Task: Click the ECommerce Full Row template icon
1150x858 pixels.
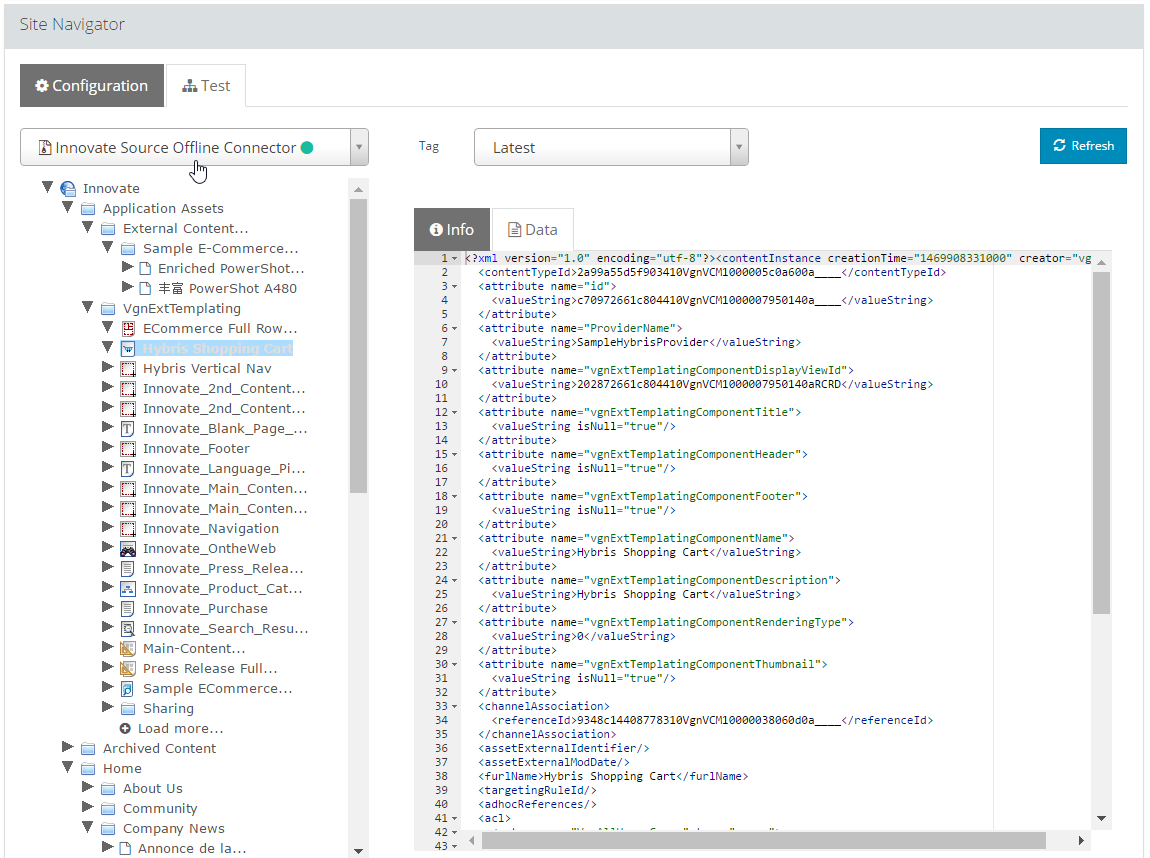Action: 128,329
